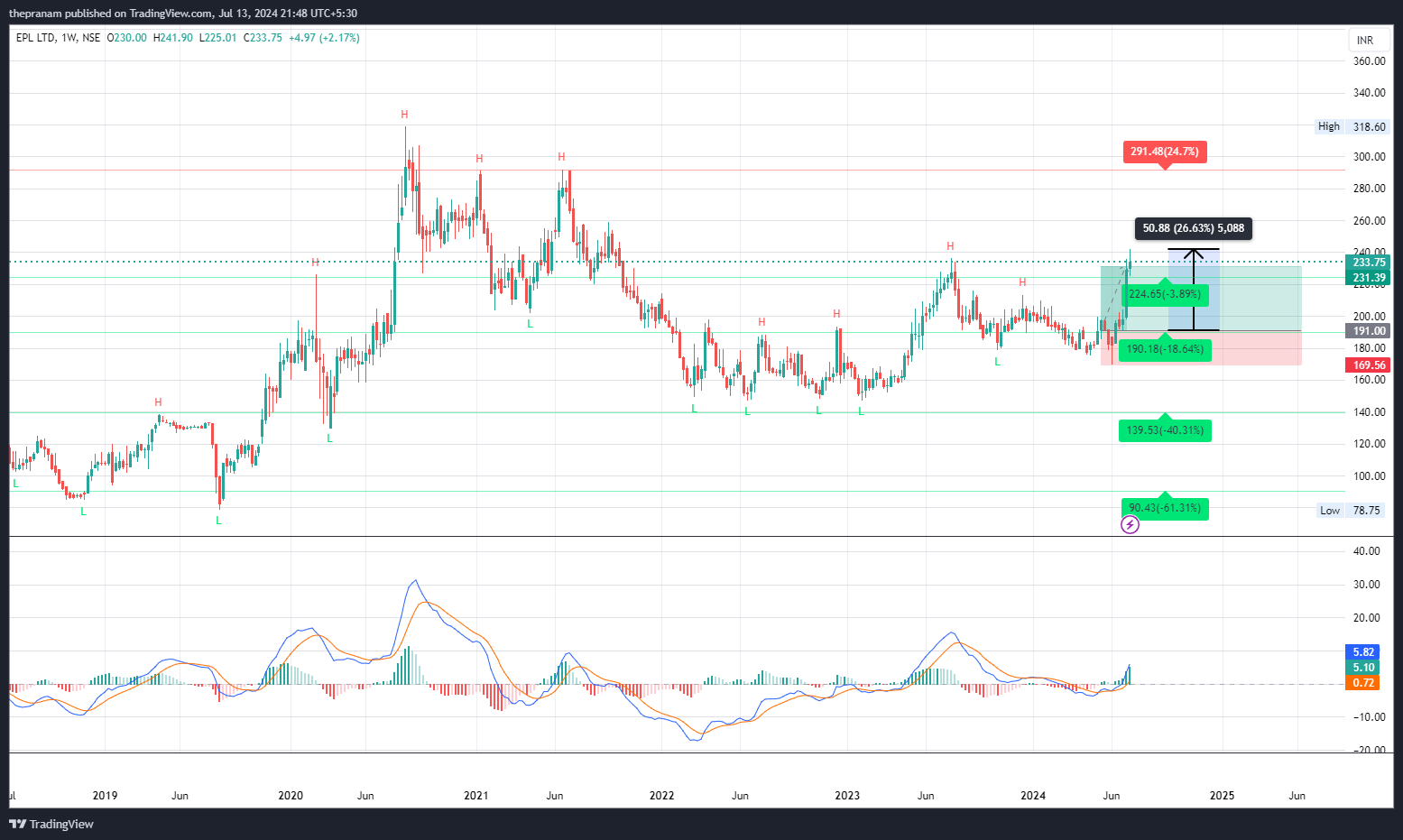Viewport: 1403px width, 840px height.
Task: Select the 224.65(-3.89%) green label
Action: tap(1165, 294)
